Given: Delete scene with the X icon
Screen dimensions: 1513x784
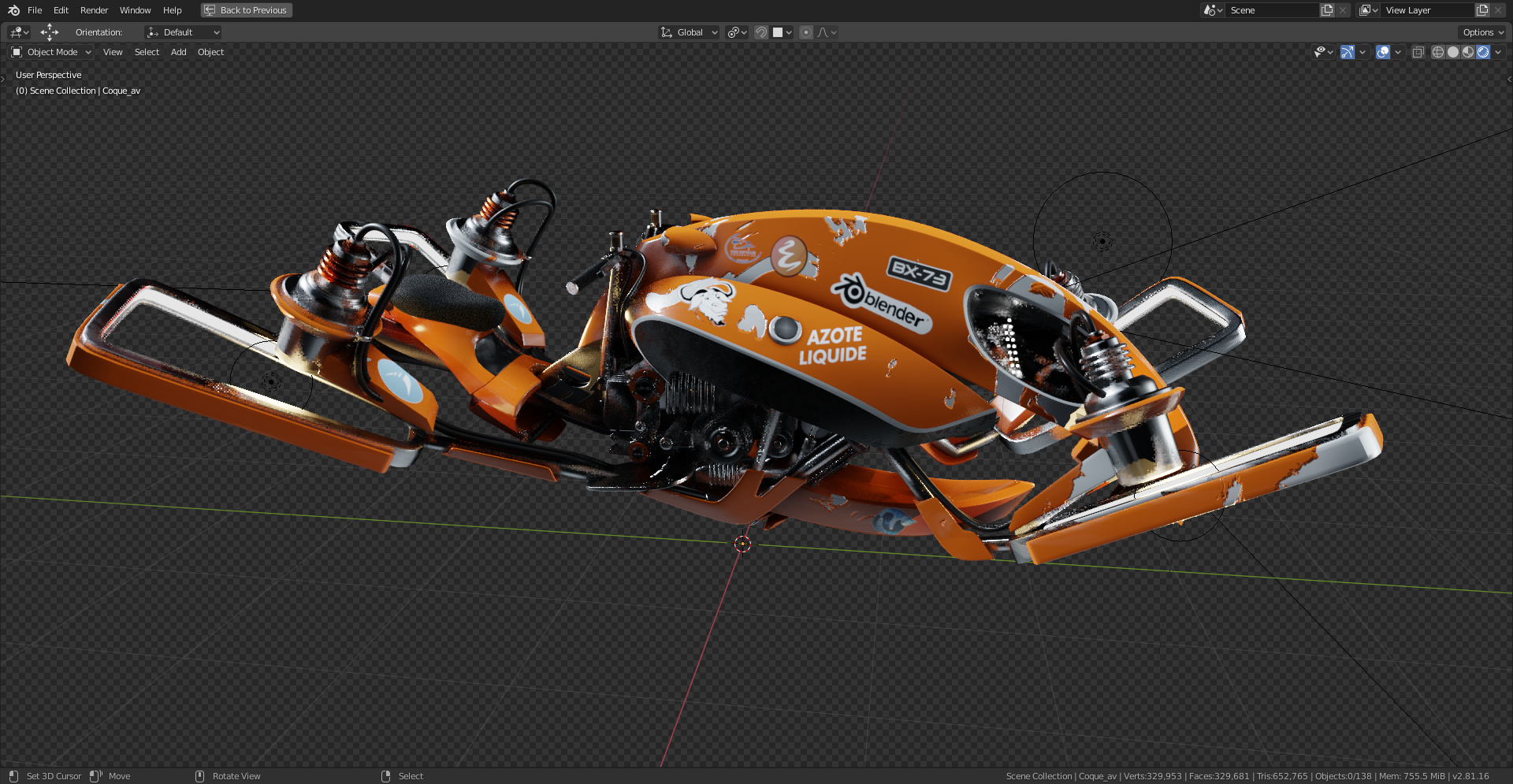Looking at the screenshot, I should pos(1343,10).
